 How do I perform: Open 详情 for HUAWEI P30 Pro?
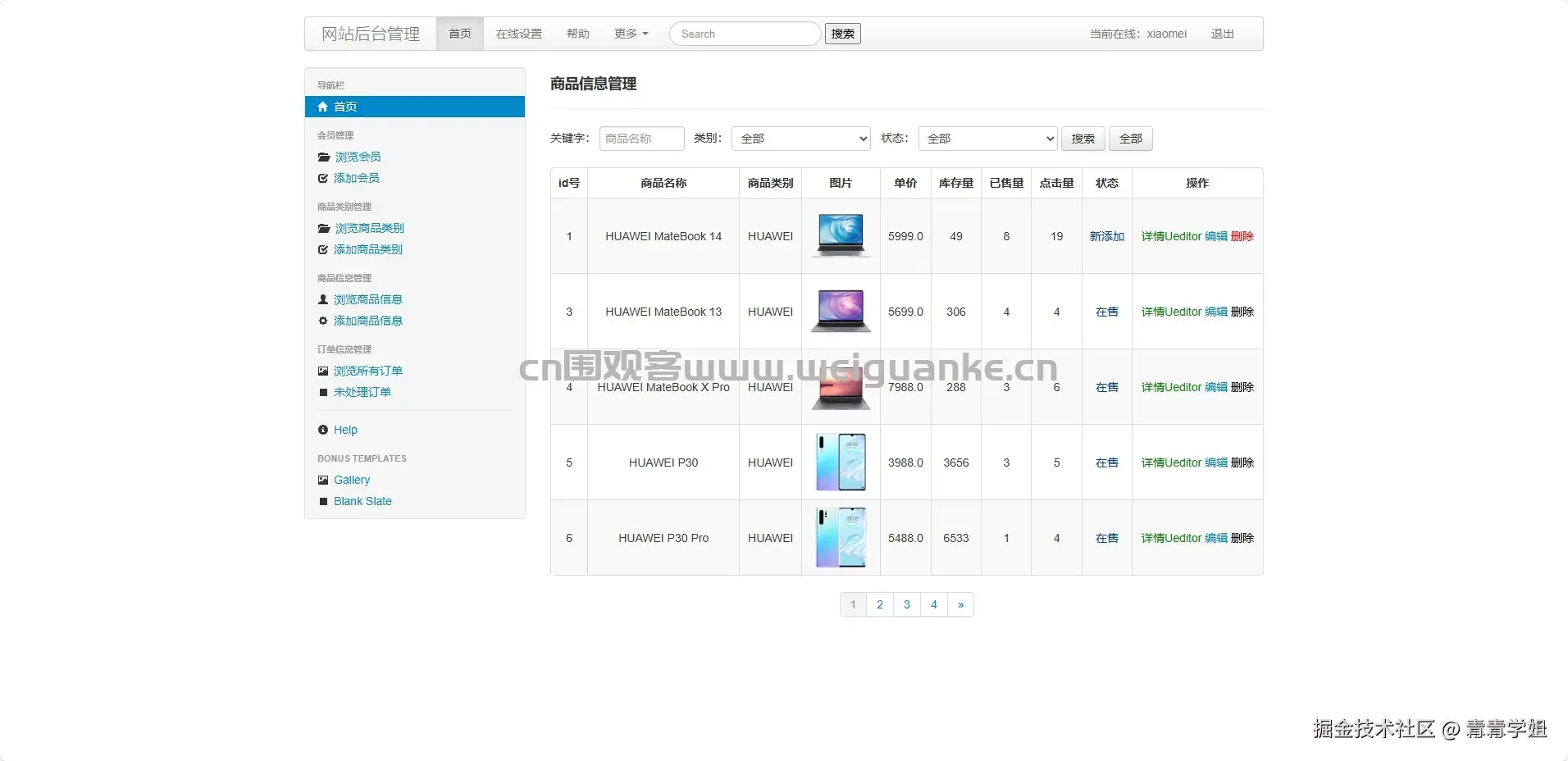pyautogui.click(x=1153, y=538)
